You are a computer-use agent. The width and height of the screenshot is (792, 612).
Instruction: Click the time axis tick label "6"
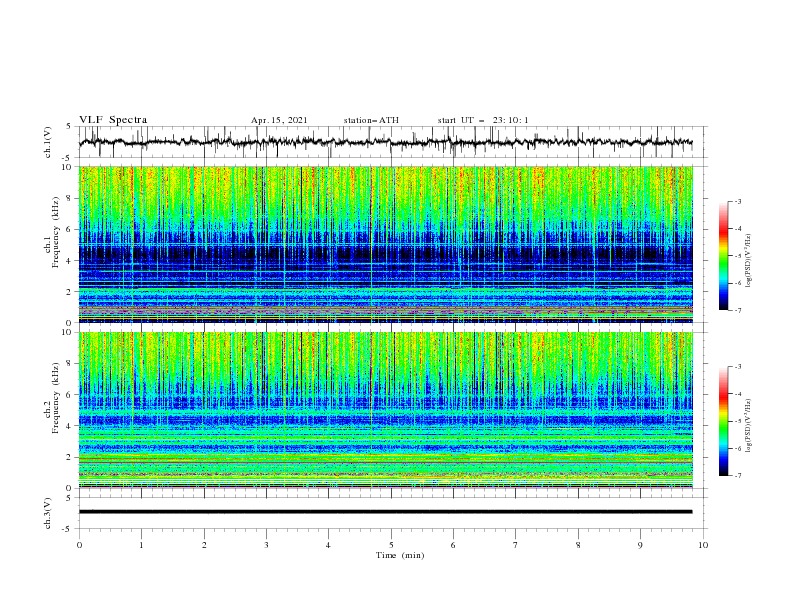453,545
